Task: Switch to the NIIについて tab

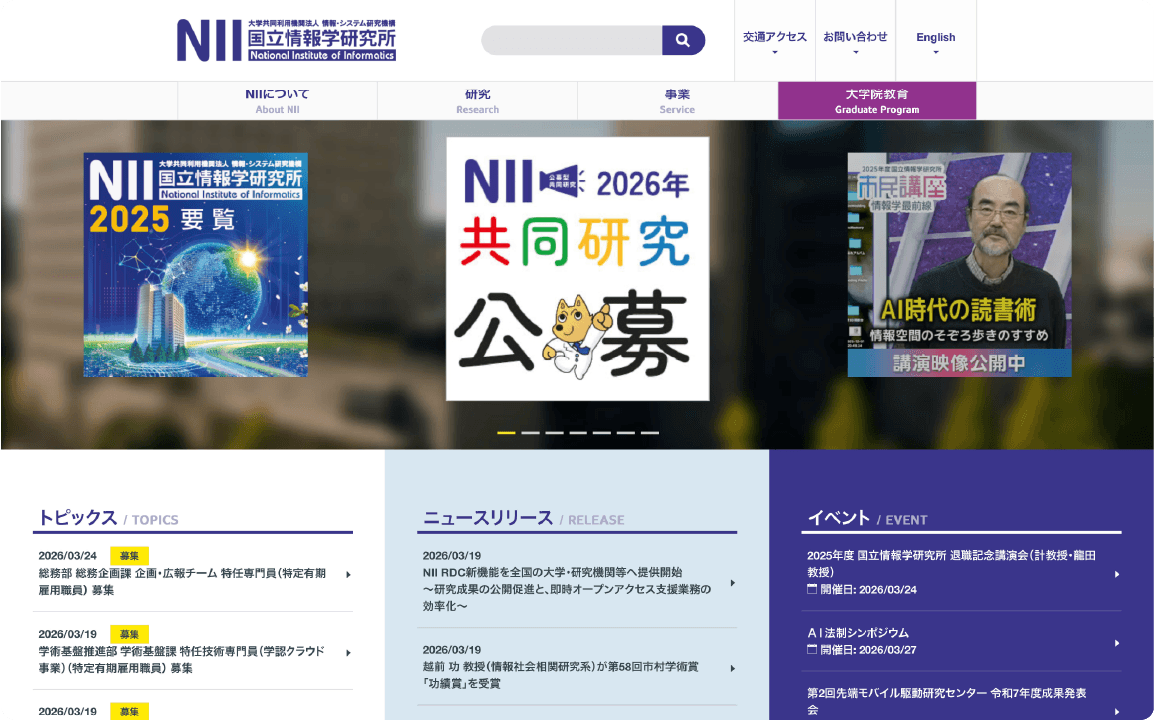Action: tap(277, 100)
